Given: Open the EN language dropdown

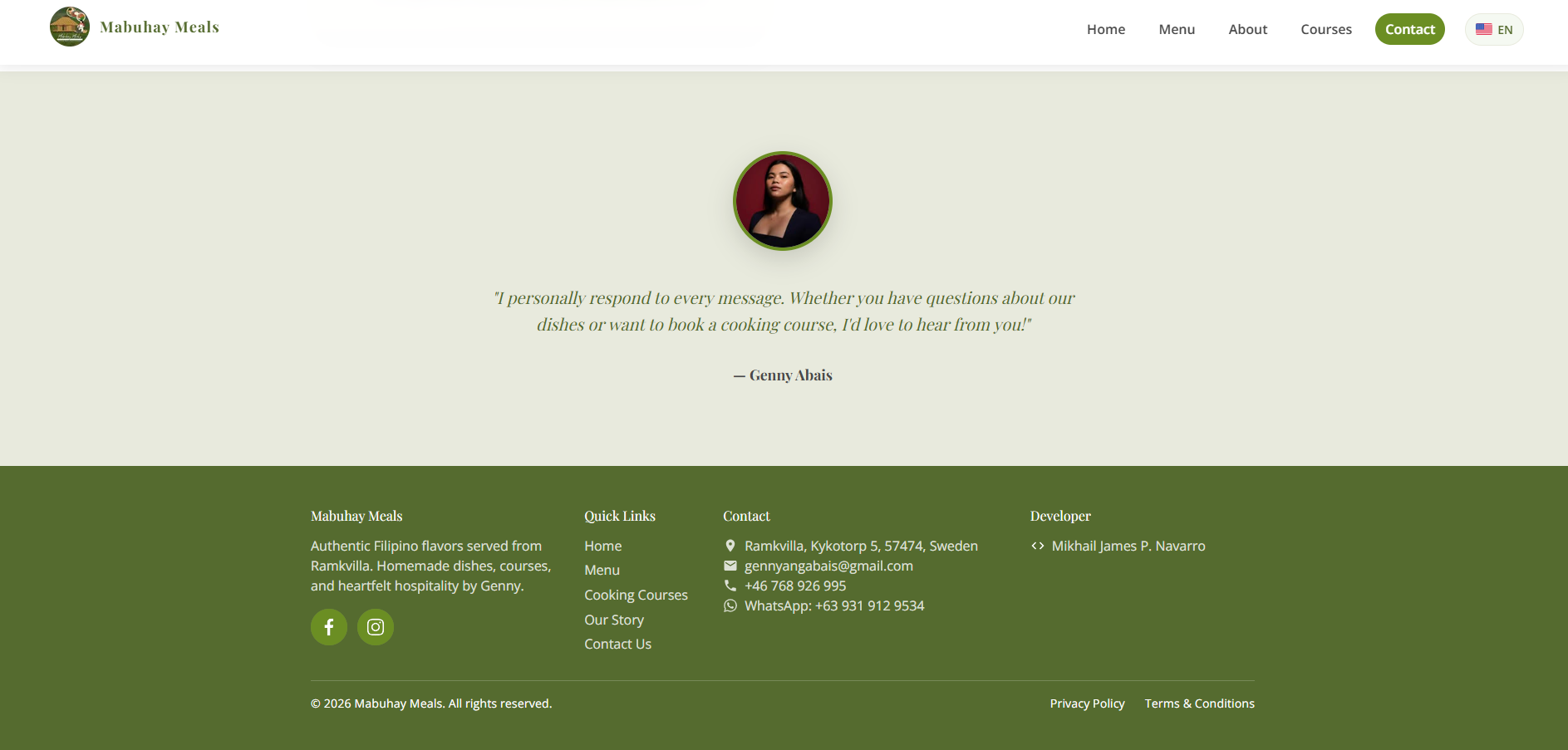Looking at the screenshot, I should coord(1494,29).
